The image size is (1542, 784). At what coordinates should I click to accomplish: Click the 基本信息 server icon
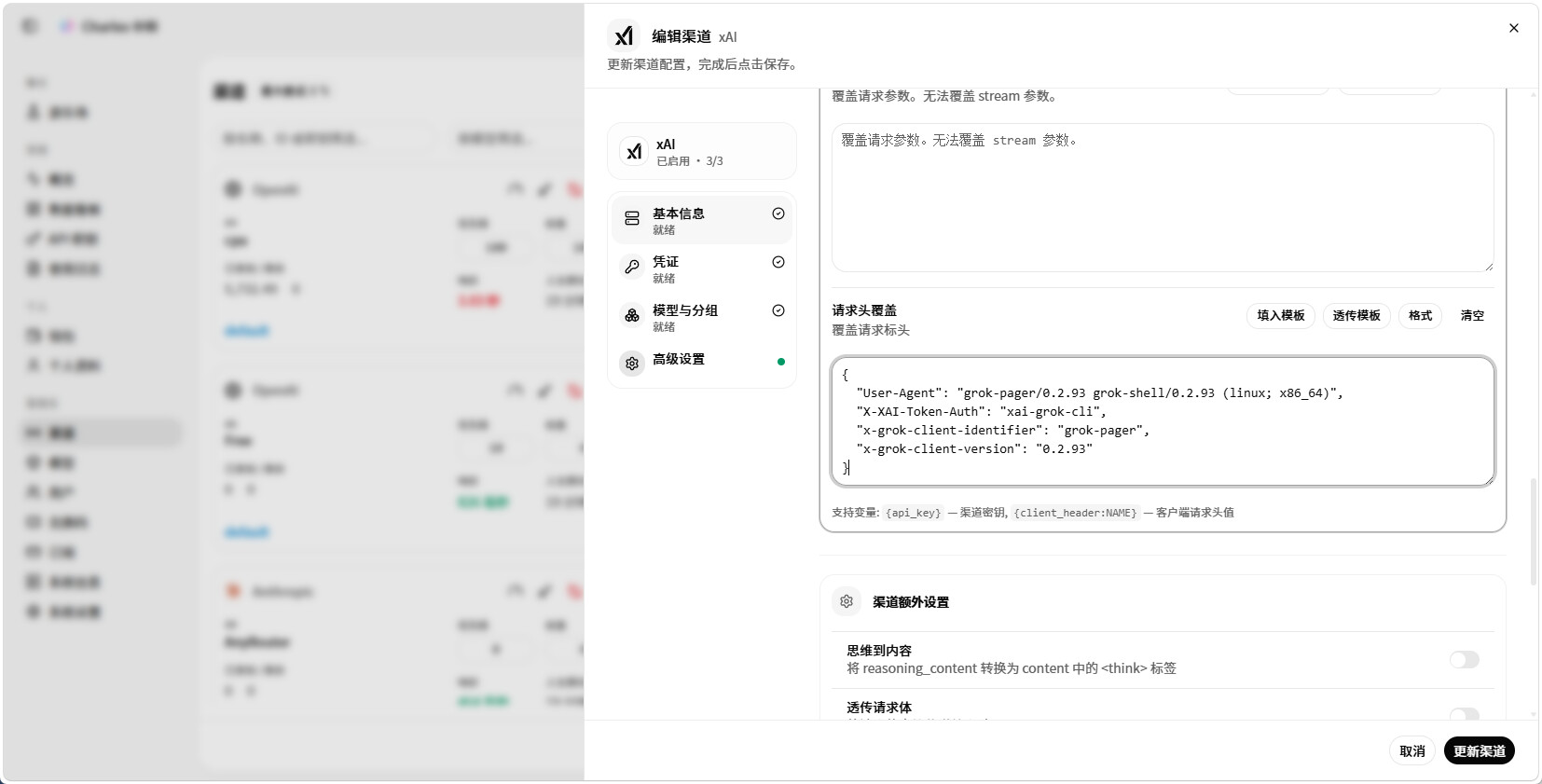point(632,219)
